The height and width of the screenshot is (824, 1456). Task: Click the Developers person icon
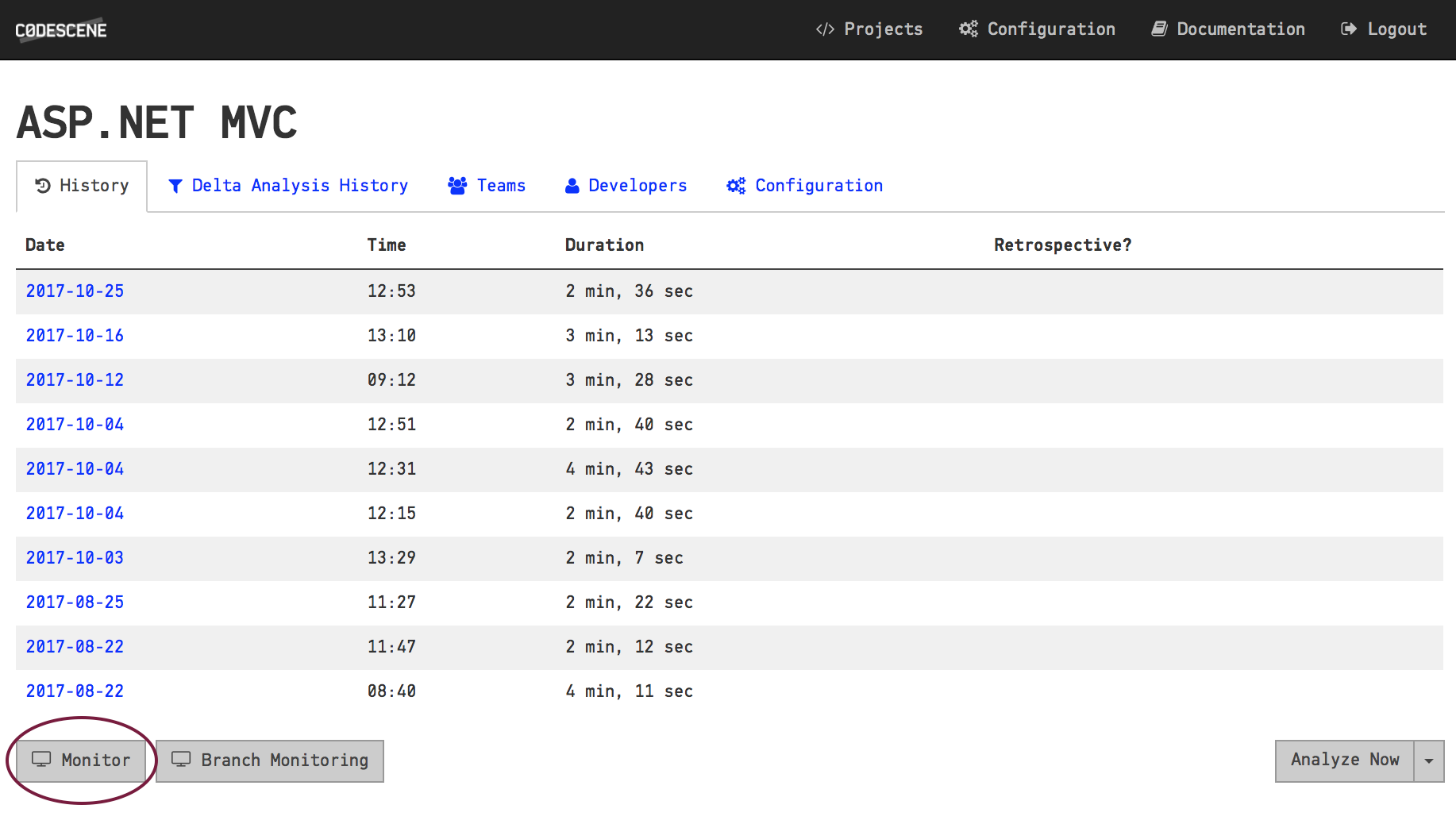[x=572, y=186]
